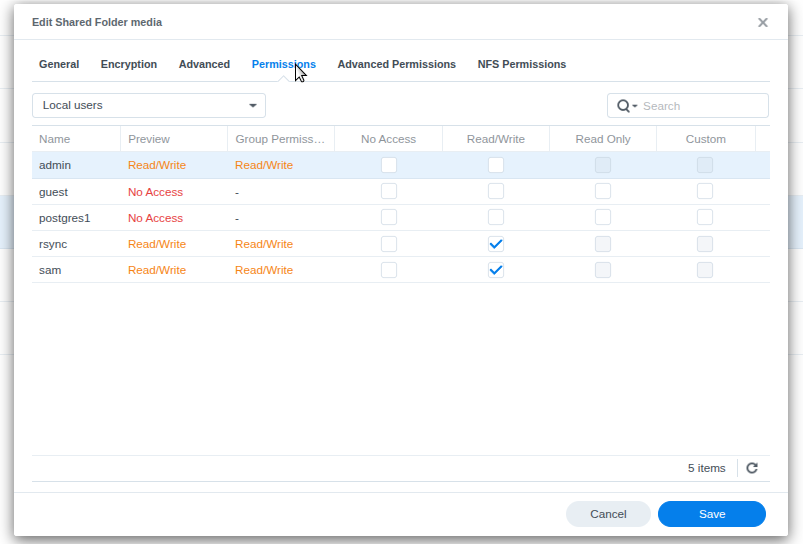
Task: Open the Encryption tab
Action: (129, 64)
